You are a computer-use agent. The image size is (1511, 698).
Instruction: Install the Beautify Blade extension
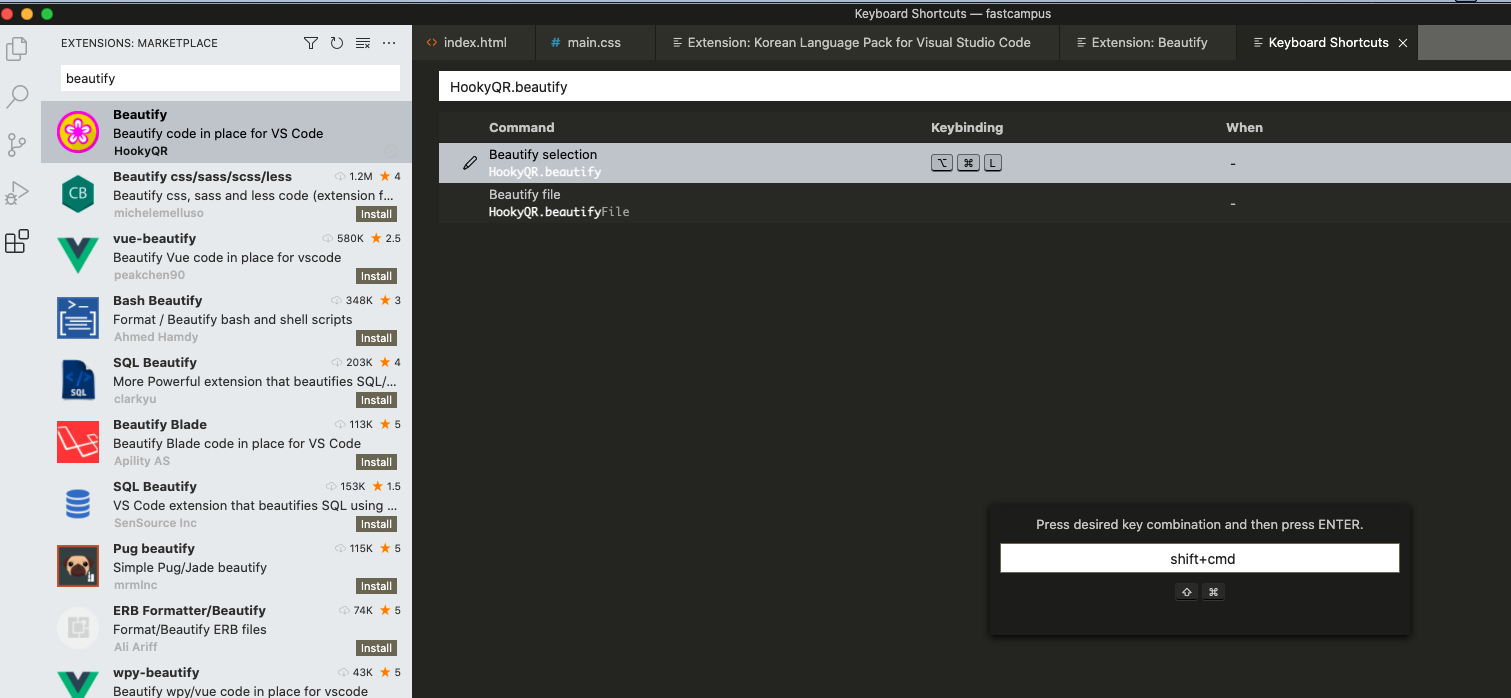[376, 462]
